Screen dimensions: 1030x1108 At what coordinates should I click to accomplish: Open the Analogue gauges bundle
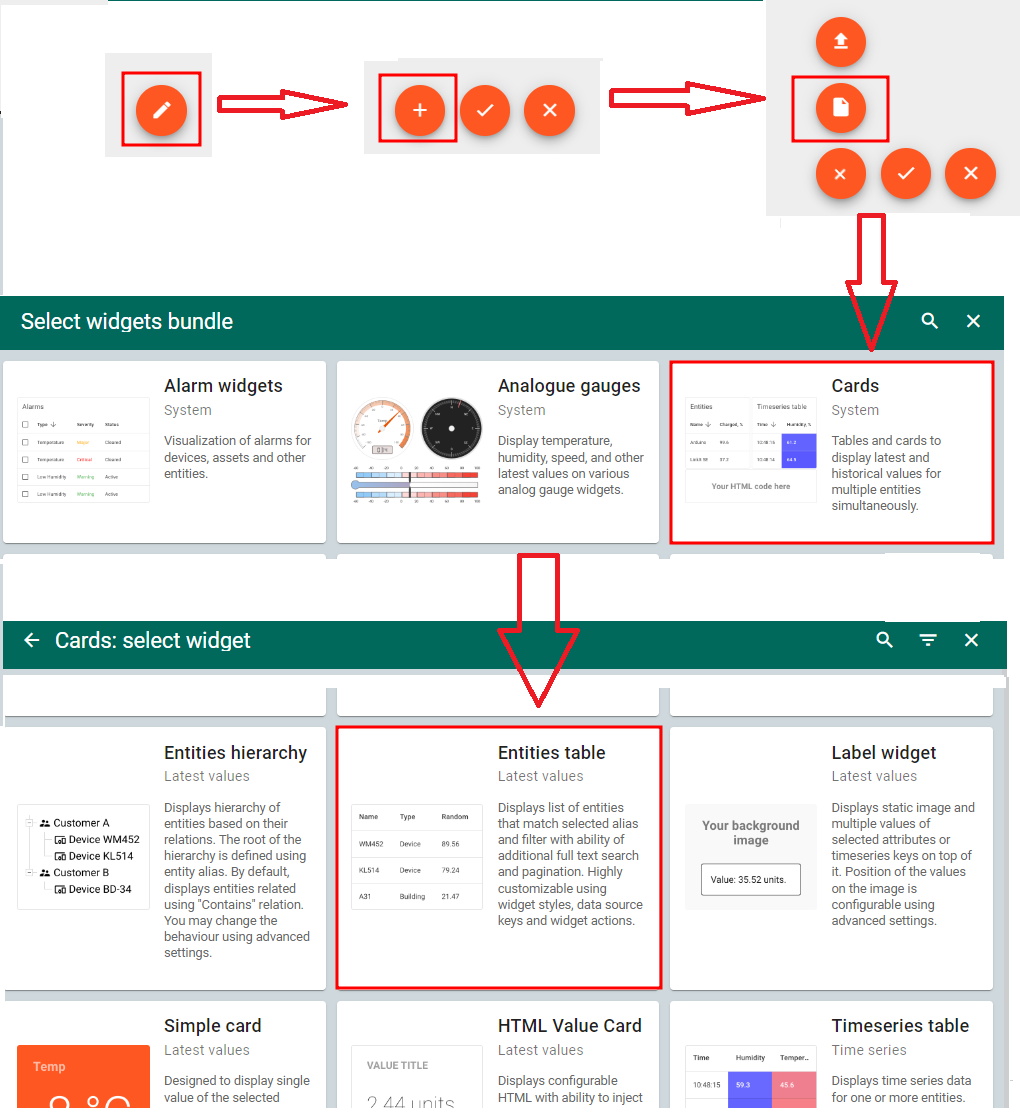click(497, 452)
